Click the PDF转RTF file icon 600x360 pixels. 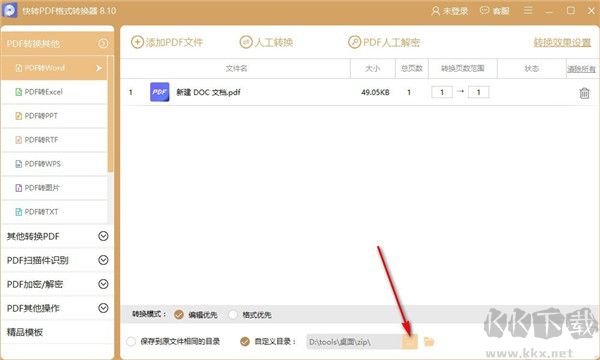pyautogui.click(x=18, y=140)
